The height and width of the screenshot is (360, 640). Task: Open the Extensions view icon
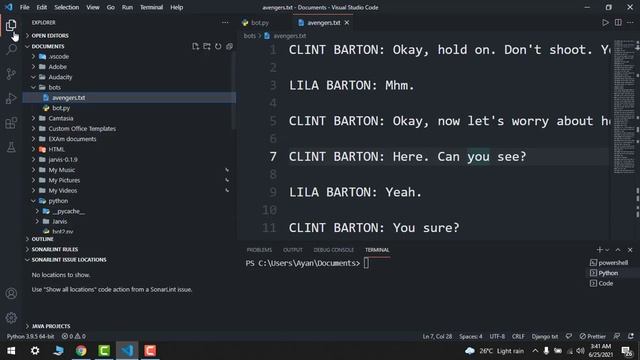click(x=11, y=123)
